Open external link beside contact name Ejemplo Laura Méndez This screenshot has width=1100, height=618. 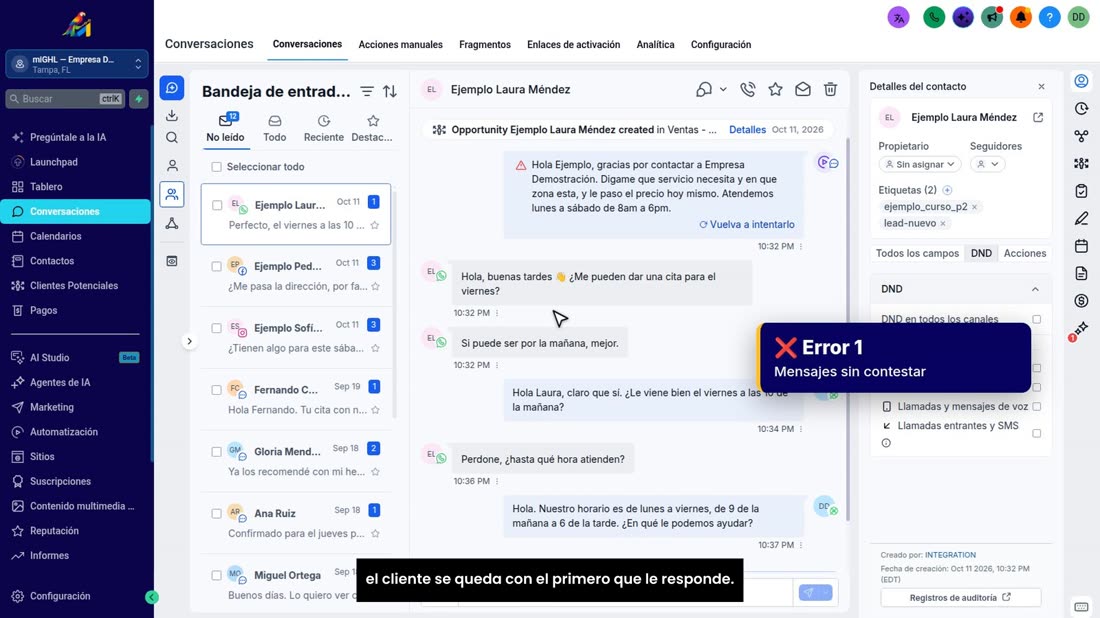click(x=1038, y=117)
